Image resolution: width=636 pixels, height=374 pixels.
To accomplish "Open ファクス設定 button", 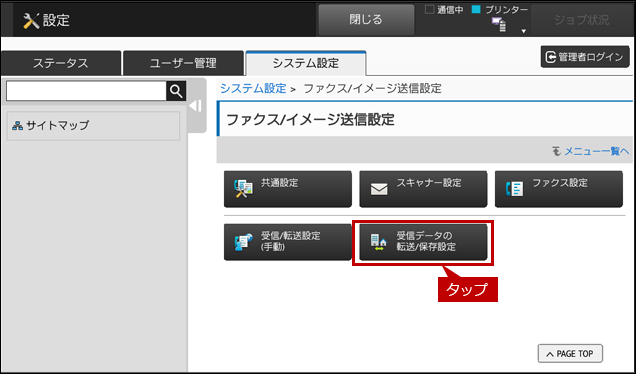I will 559,189.
